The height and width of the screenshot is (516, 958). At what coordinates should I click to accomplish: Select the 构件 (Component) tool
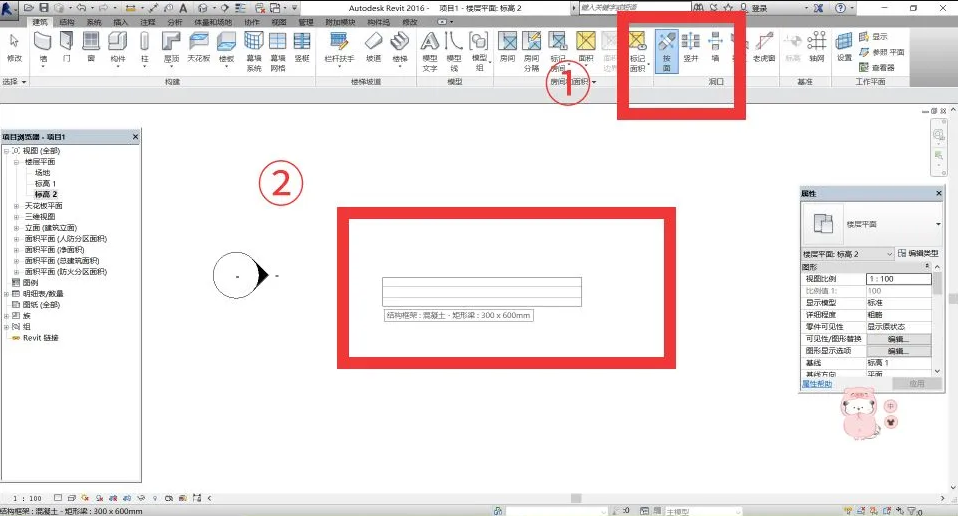[x=118, y=48]
